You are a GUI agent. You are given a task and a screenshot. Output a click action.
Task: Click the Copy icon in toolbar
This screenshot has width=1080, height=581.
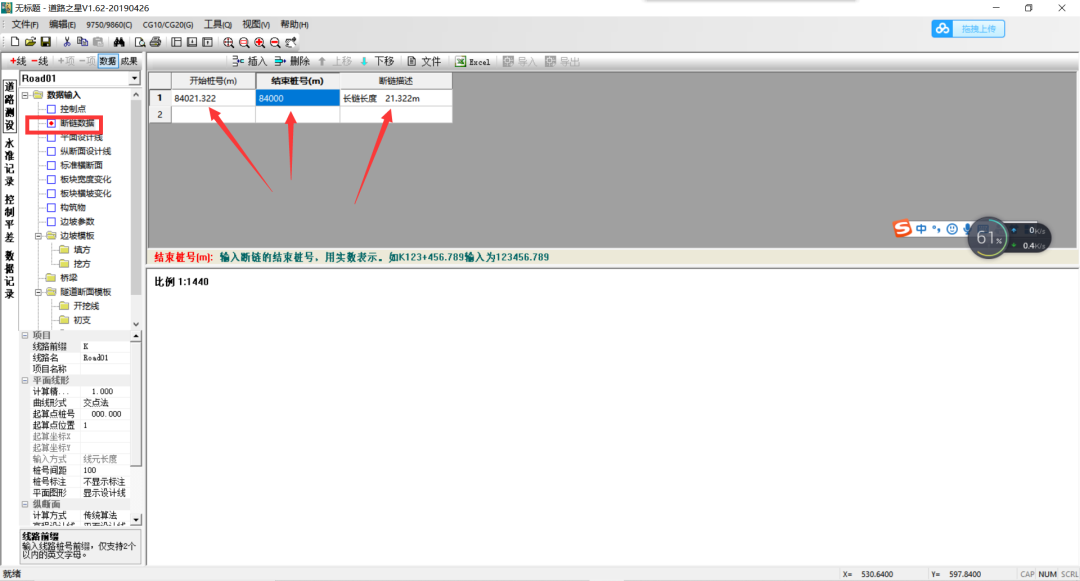(82, 43)
